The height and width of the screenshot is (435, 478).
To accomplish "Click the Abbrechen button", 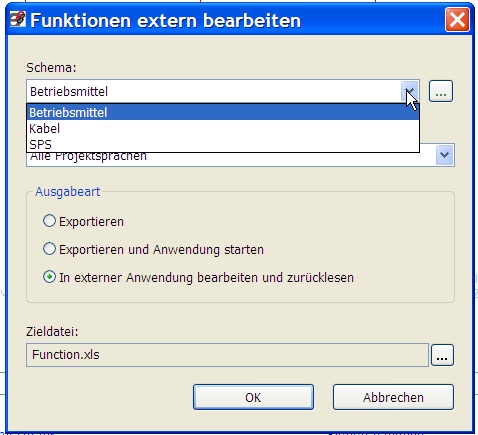I will click(393, 397).
